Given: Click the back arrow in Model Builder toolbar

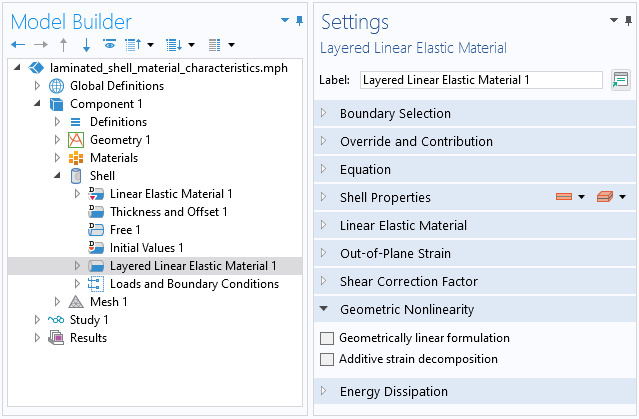Looking at the screenshot, I should (x=18, y=44).
